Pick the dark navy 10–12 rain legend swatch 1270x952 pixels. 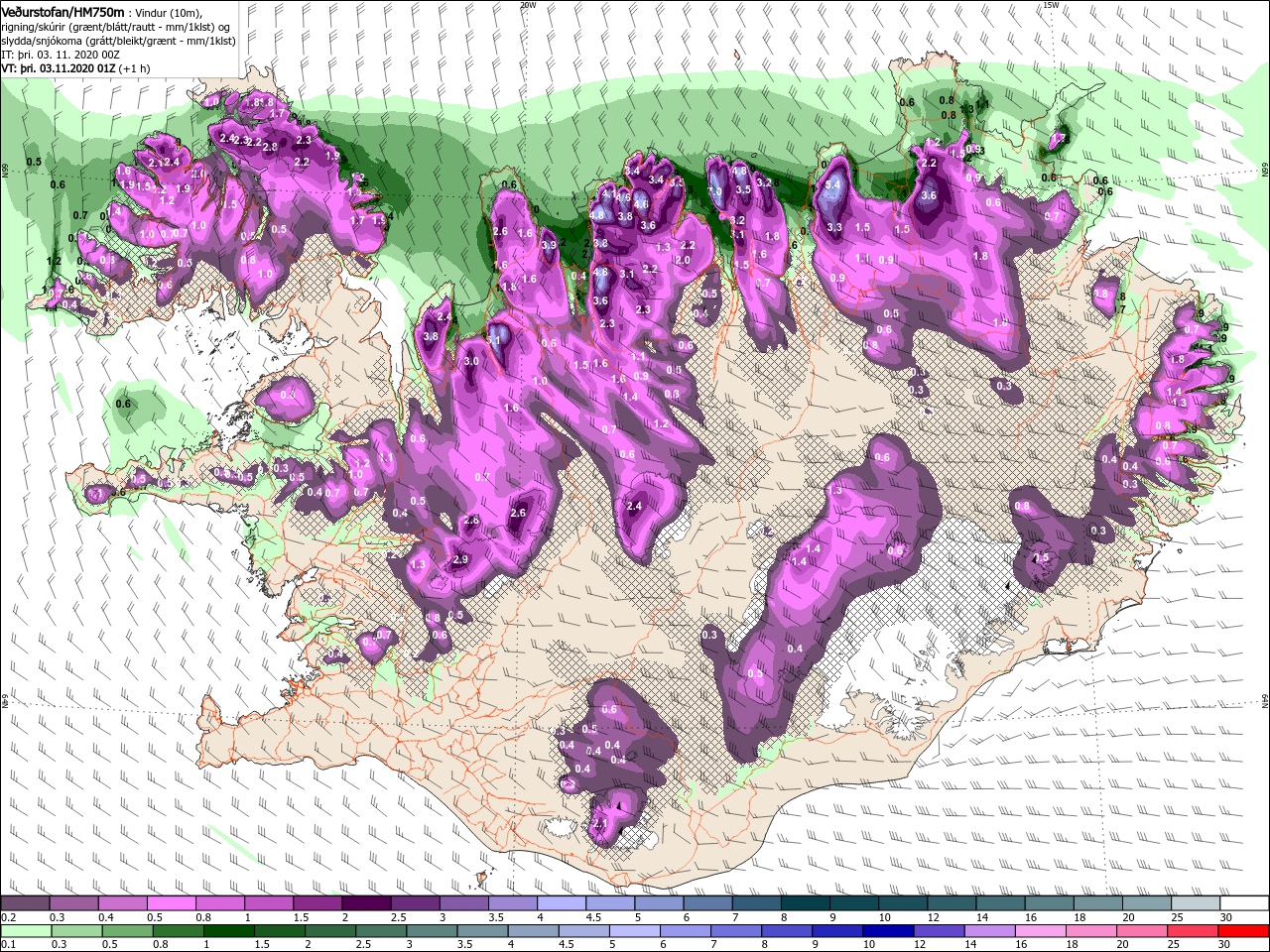[889, 930]
